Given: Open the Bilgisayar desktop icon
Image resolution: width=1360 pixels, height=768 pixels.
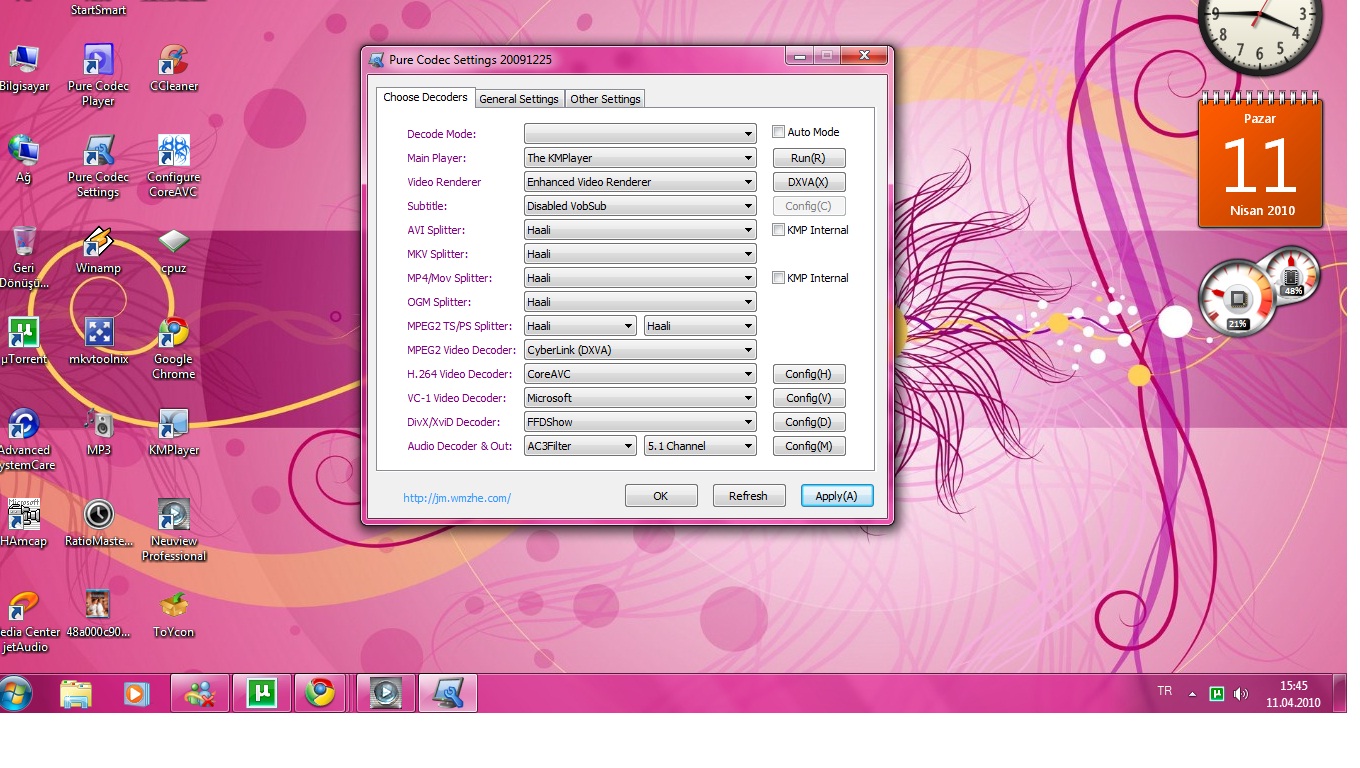Looking at the screenshot, I should point(24,69).
